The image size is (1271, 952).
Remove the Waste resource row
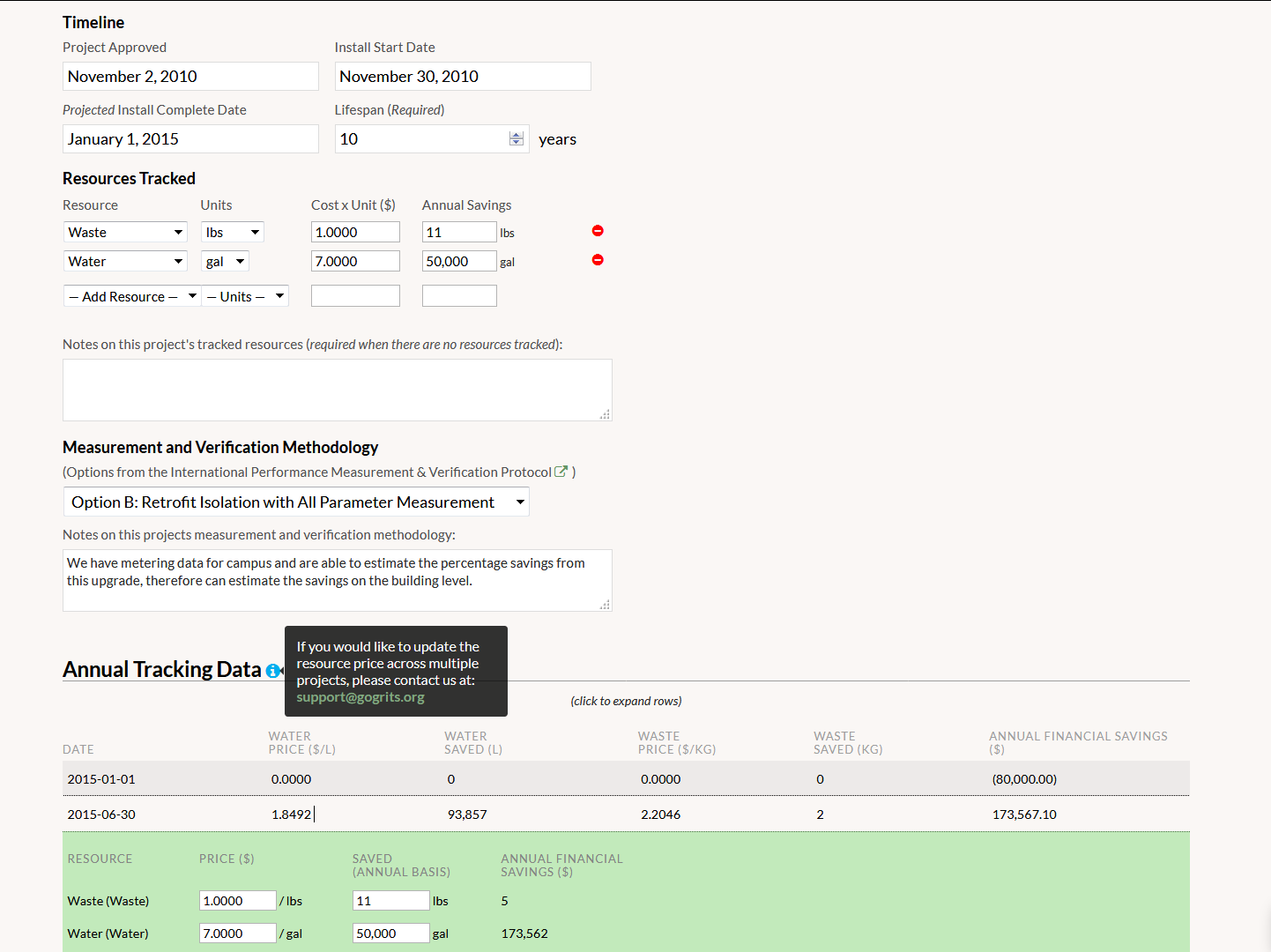coord(598,231)
